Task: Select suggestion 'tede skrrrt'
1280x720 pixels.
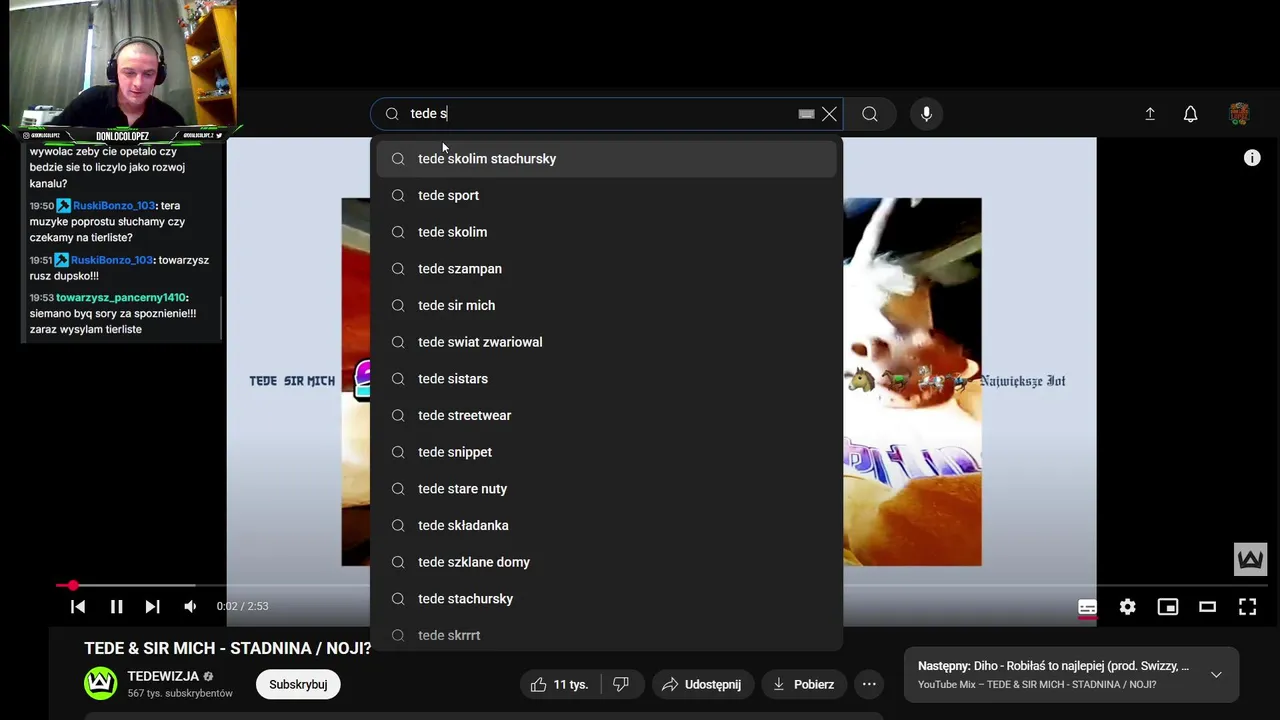Action: click(606, 635)
